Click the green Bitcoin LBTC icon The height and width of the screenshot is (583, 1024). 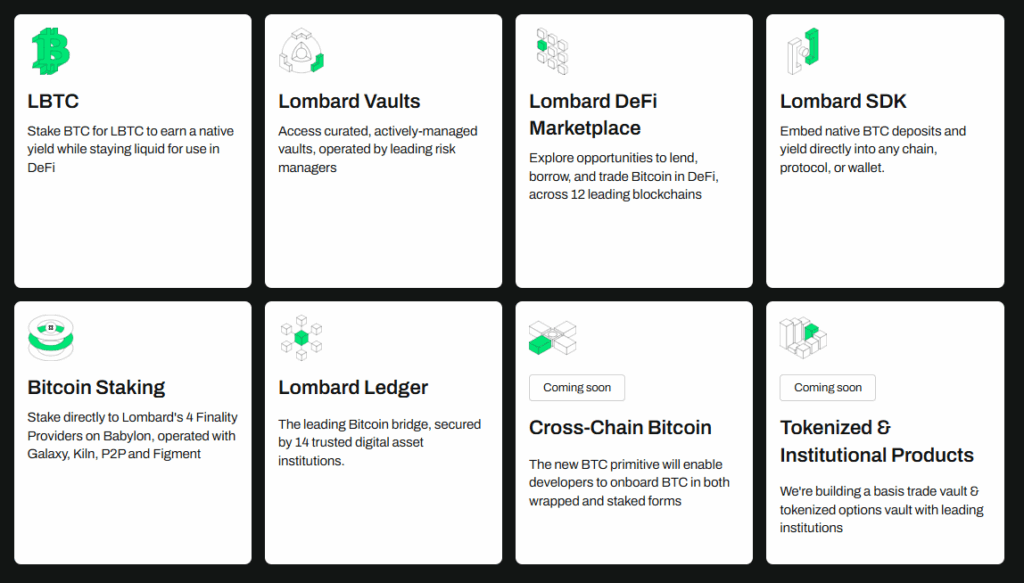tap(50, 52)
